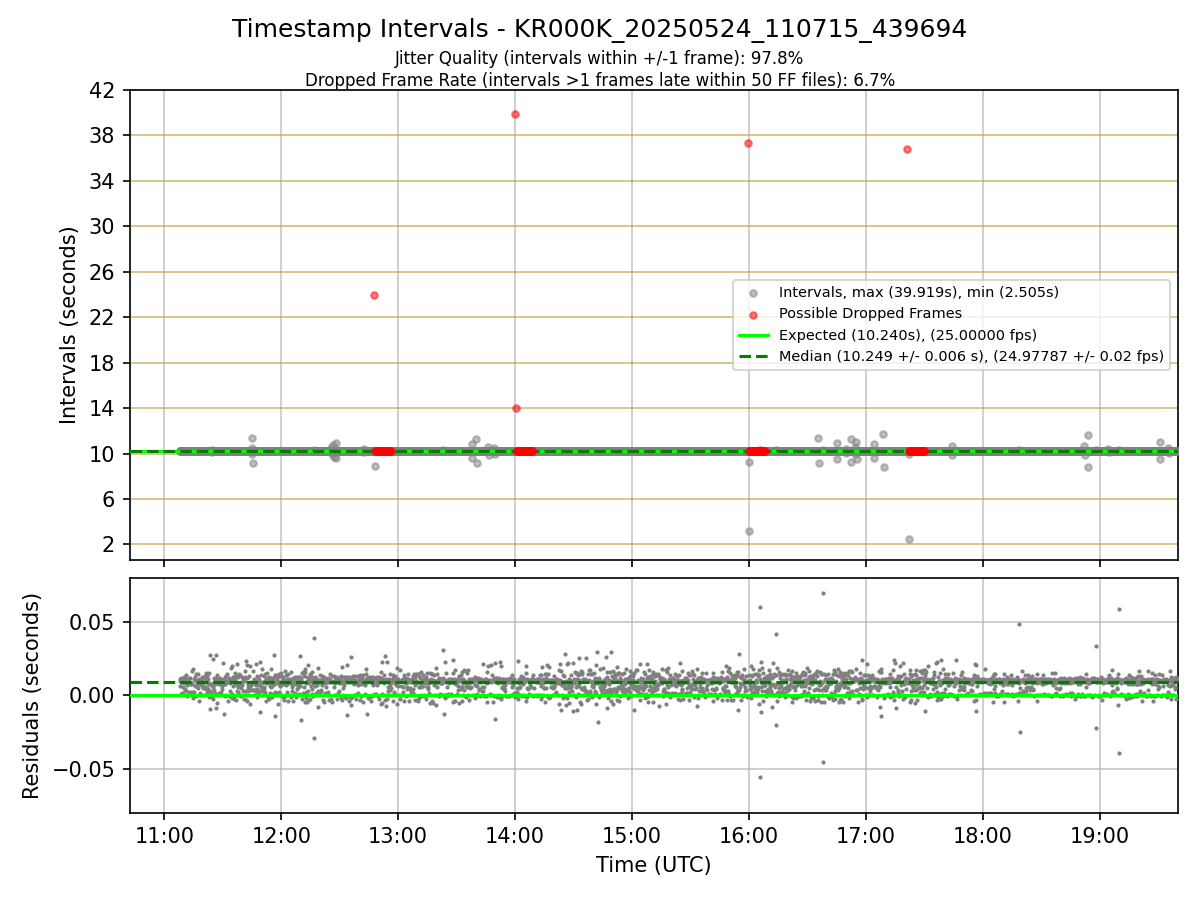Screen dimensions: 1200x900
Task: Click legend entry 'Intervals, max (39.919s), min (2.505s)'
Action: (918, 292)
